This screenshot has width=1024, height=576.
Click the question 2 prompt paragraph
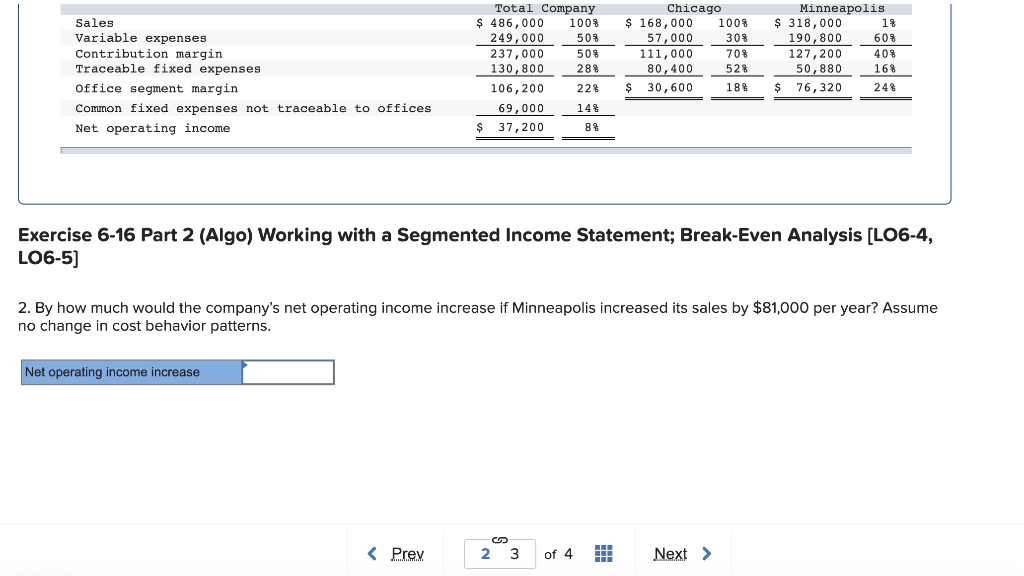point(478,317)
